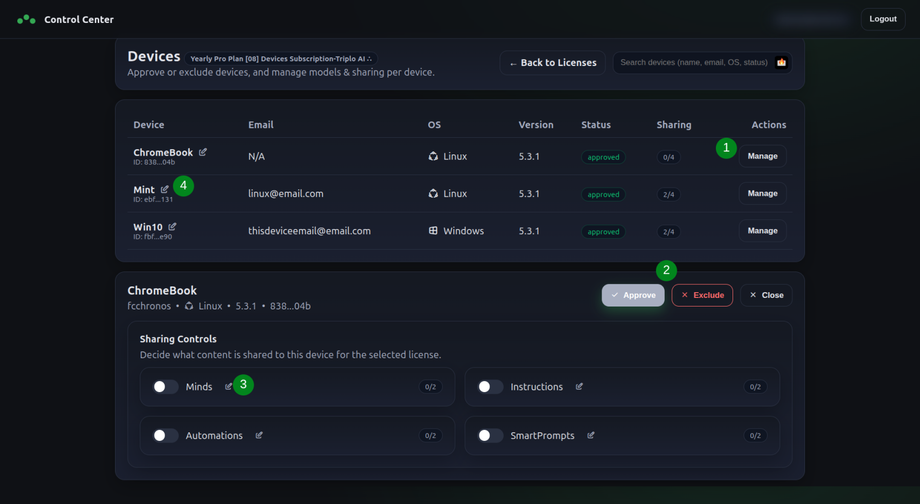Open the Instructions sharing edit icon
The image size is (920, 504).
coord(579,386)
